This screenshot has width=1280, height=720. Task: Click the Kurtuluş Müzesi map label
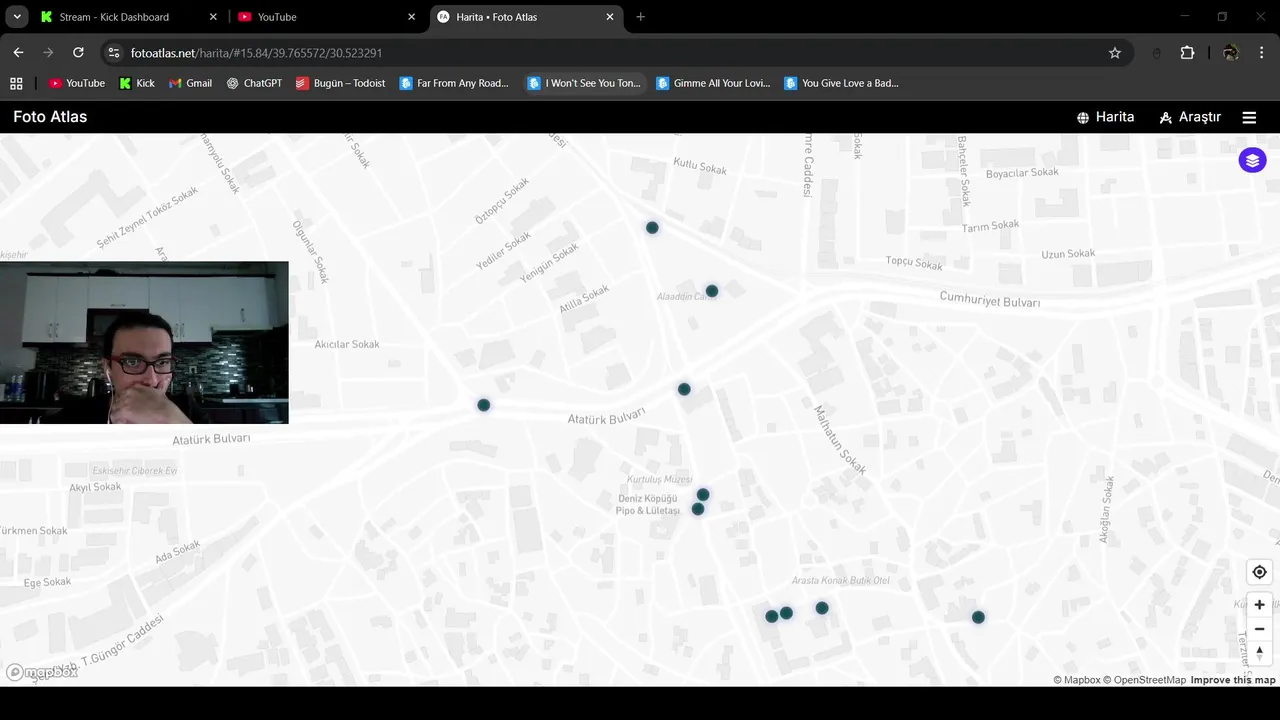coord(659,480)
